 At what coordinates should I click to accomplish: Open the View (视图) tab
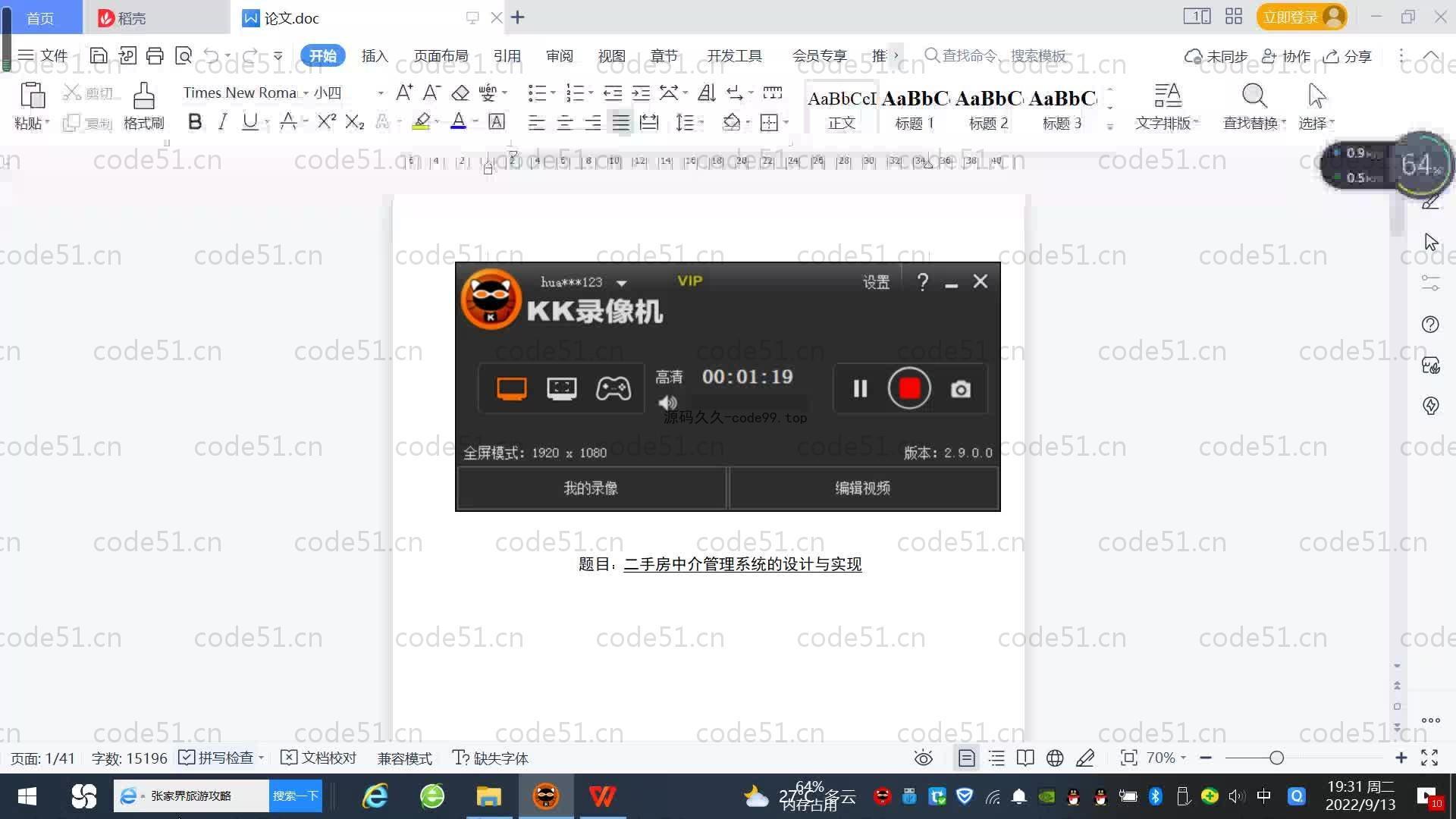click(x=612, y=56)
